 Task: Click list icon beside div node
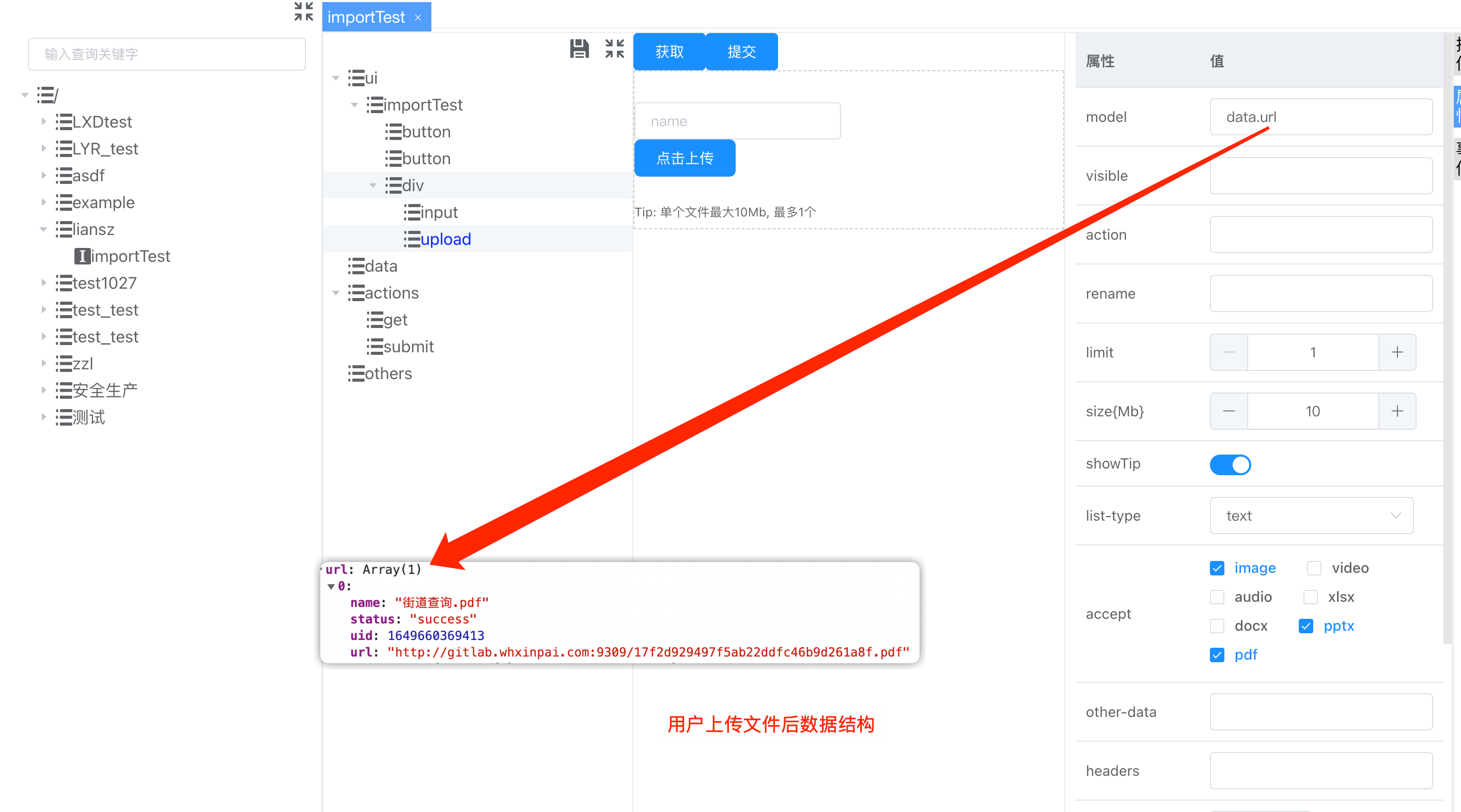(x=394, y=185)
